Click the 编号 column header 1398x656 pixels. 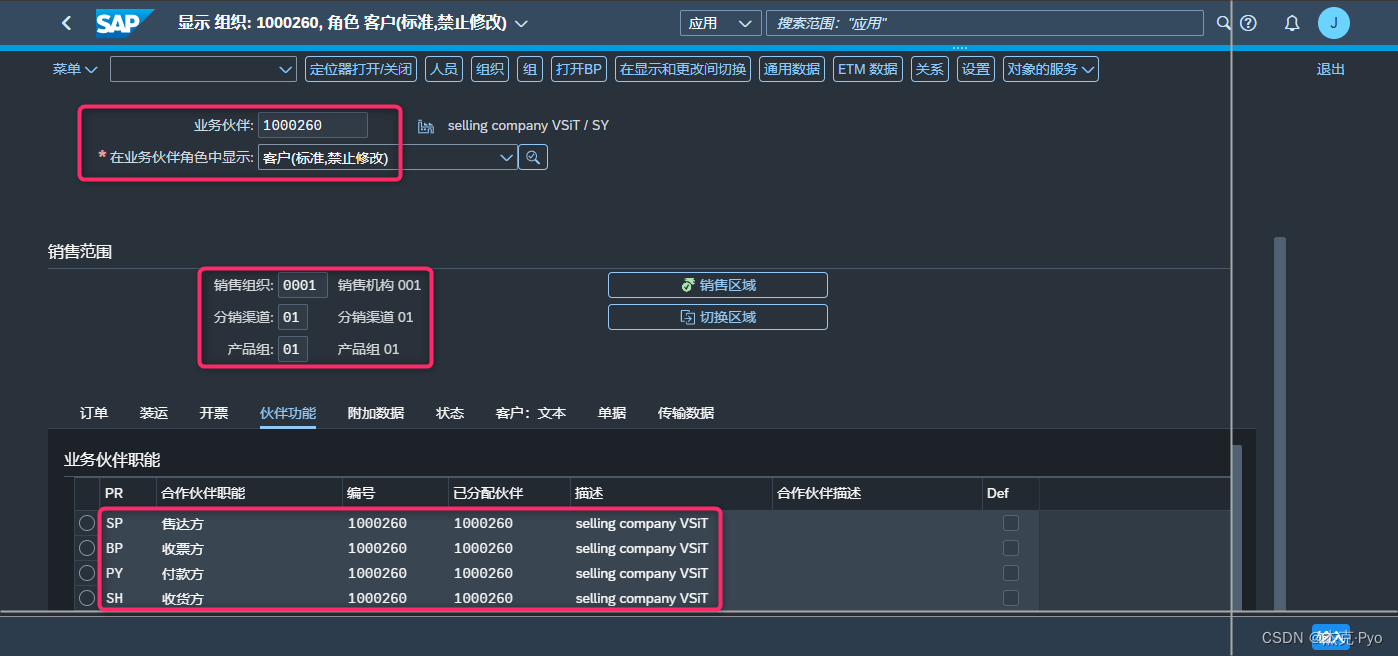point(395,493)
